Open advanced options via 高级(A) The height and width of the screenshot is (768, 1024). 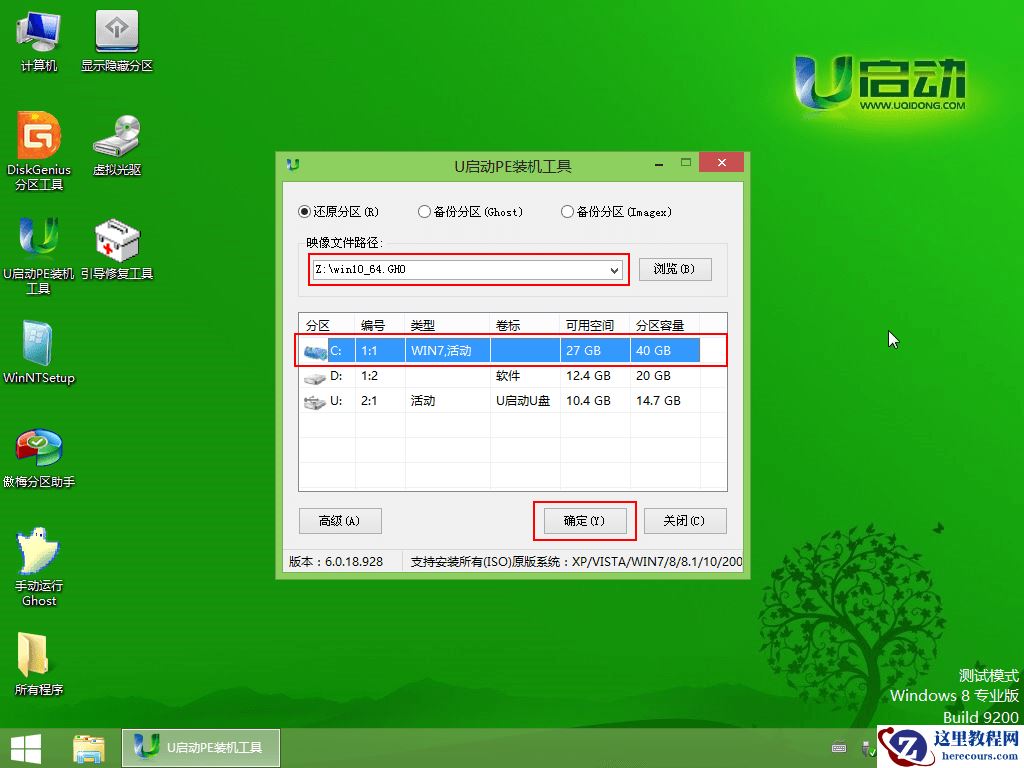pyautogui.click(x=340, y=520)
